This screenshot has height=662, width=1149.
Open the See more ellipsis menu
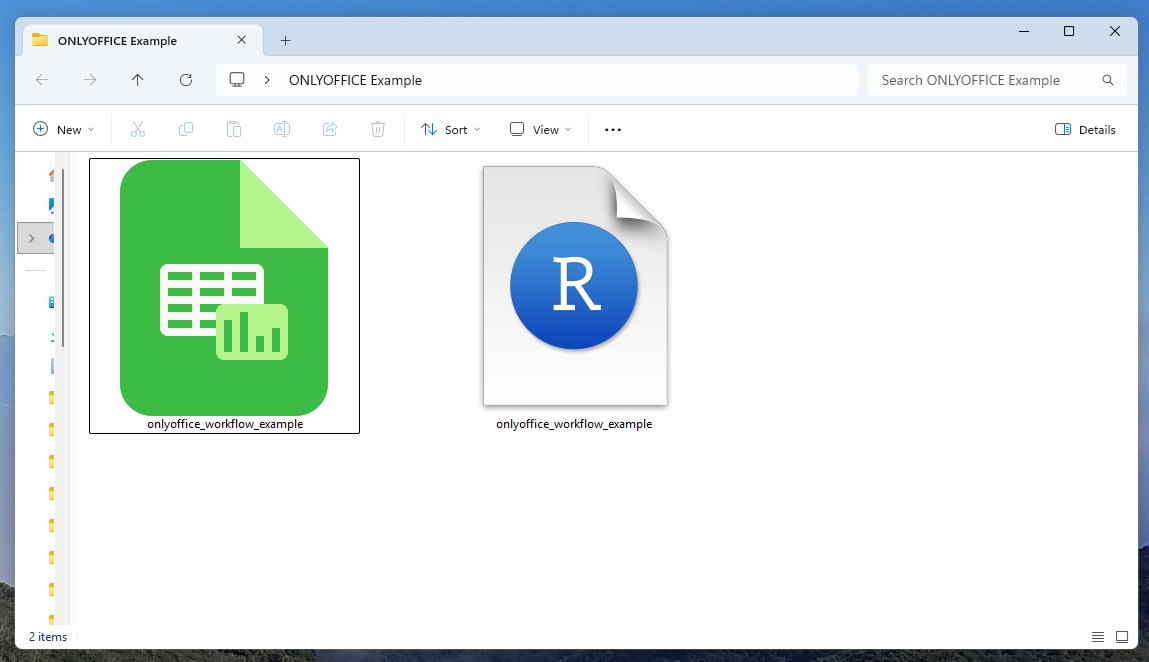[x=613, y=129]
